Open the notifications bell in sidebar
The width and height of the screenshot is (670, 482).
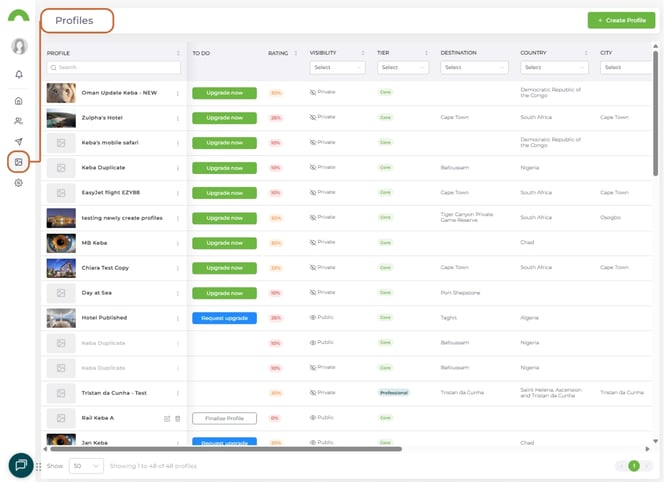pos(18,75)
